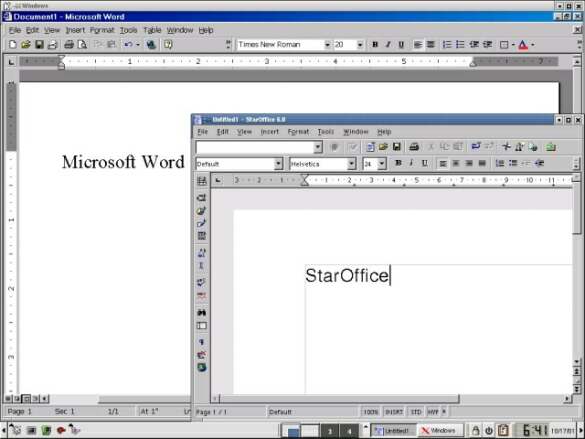
Task: Open the Window menu in StarOffice
Action: [356, 132]
